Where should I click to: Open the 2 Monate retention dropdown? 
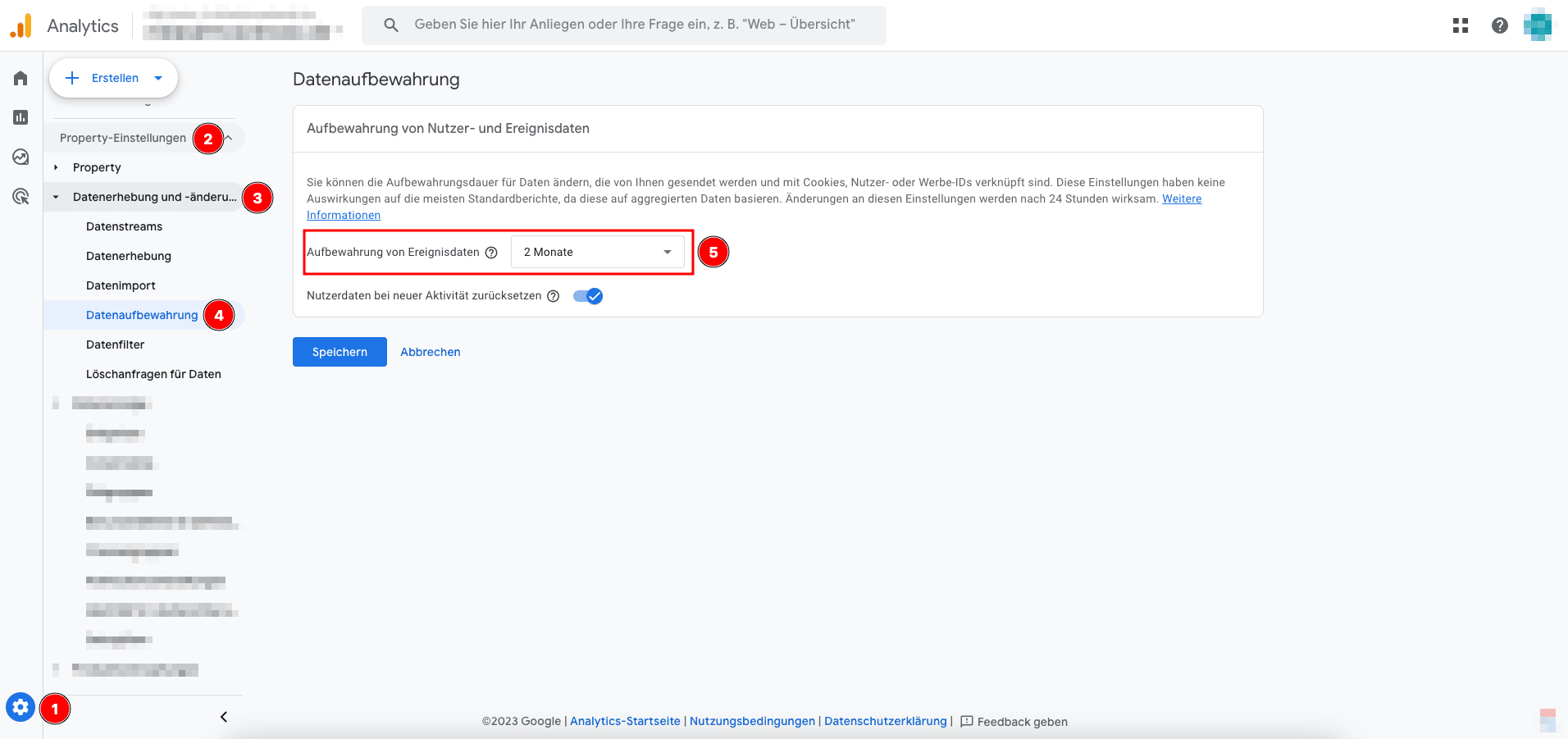tap(597, 252)
